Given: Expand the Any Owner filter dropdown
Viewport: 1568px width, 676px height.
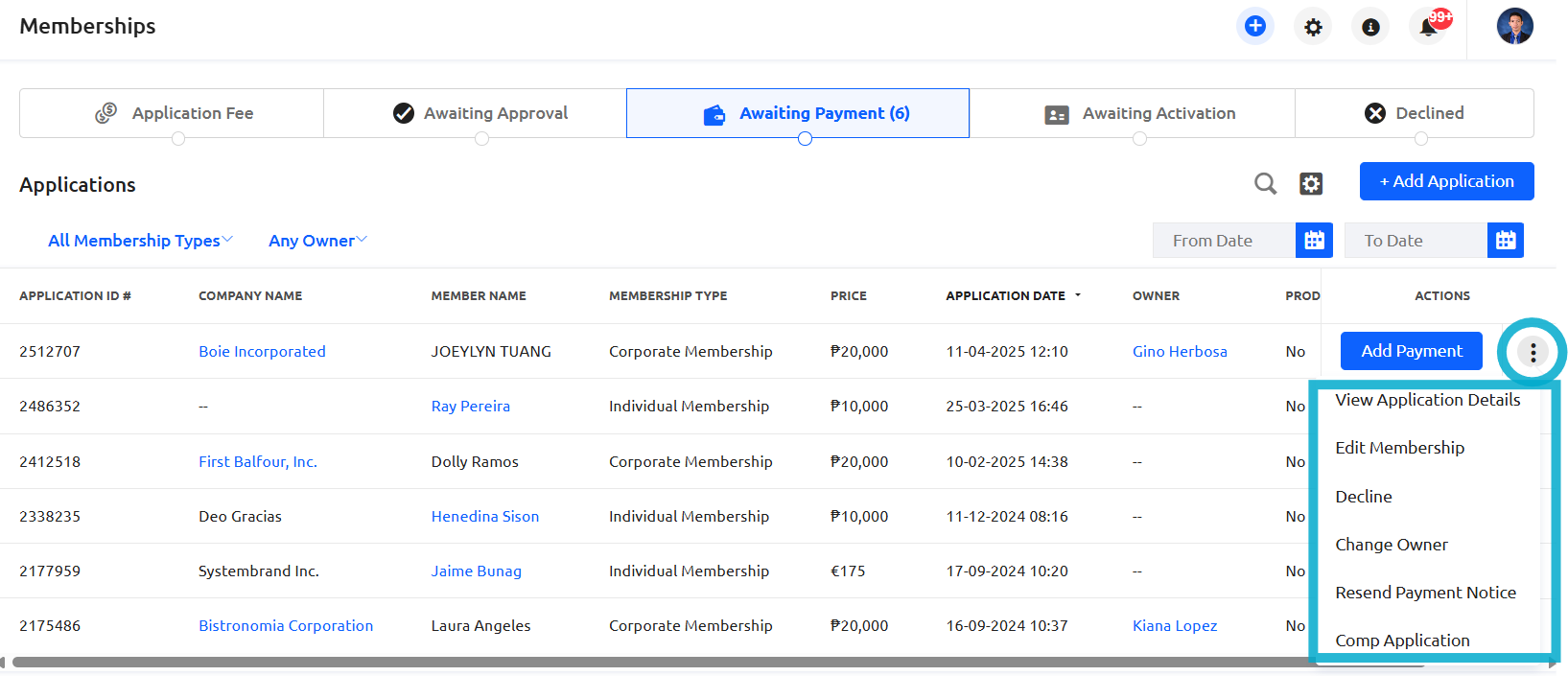Looking at the screenshot, I should (317, 241).
